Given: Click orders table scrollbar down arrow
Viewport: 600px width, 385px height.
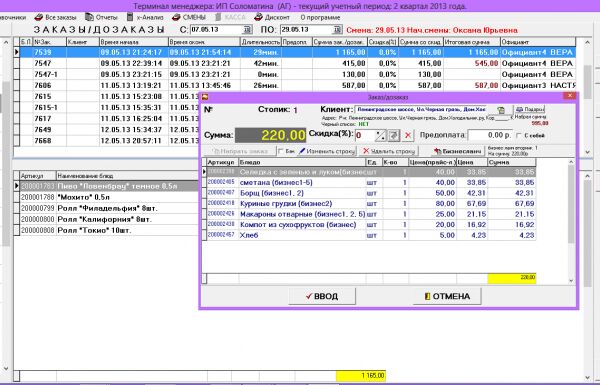Looking at the screenshot, I should (588, 152).
